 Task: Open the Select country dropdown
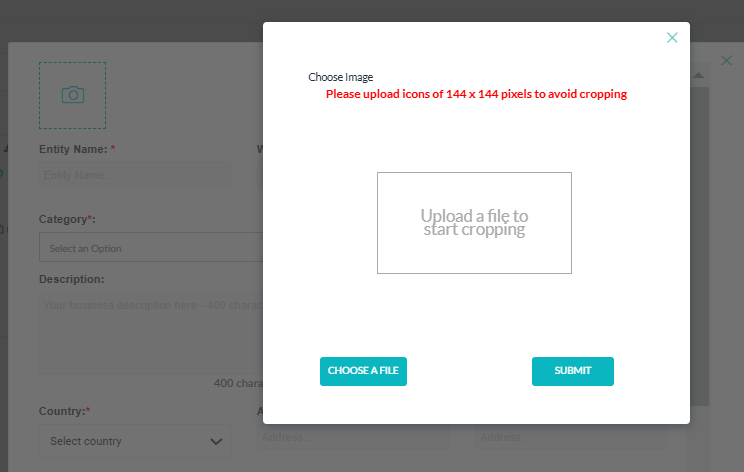(x=135, y=441)
